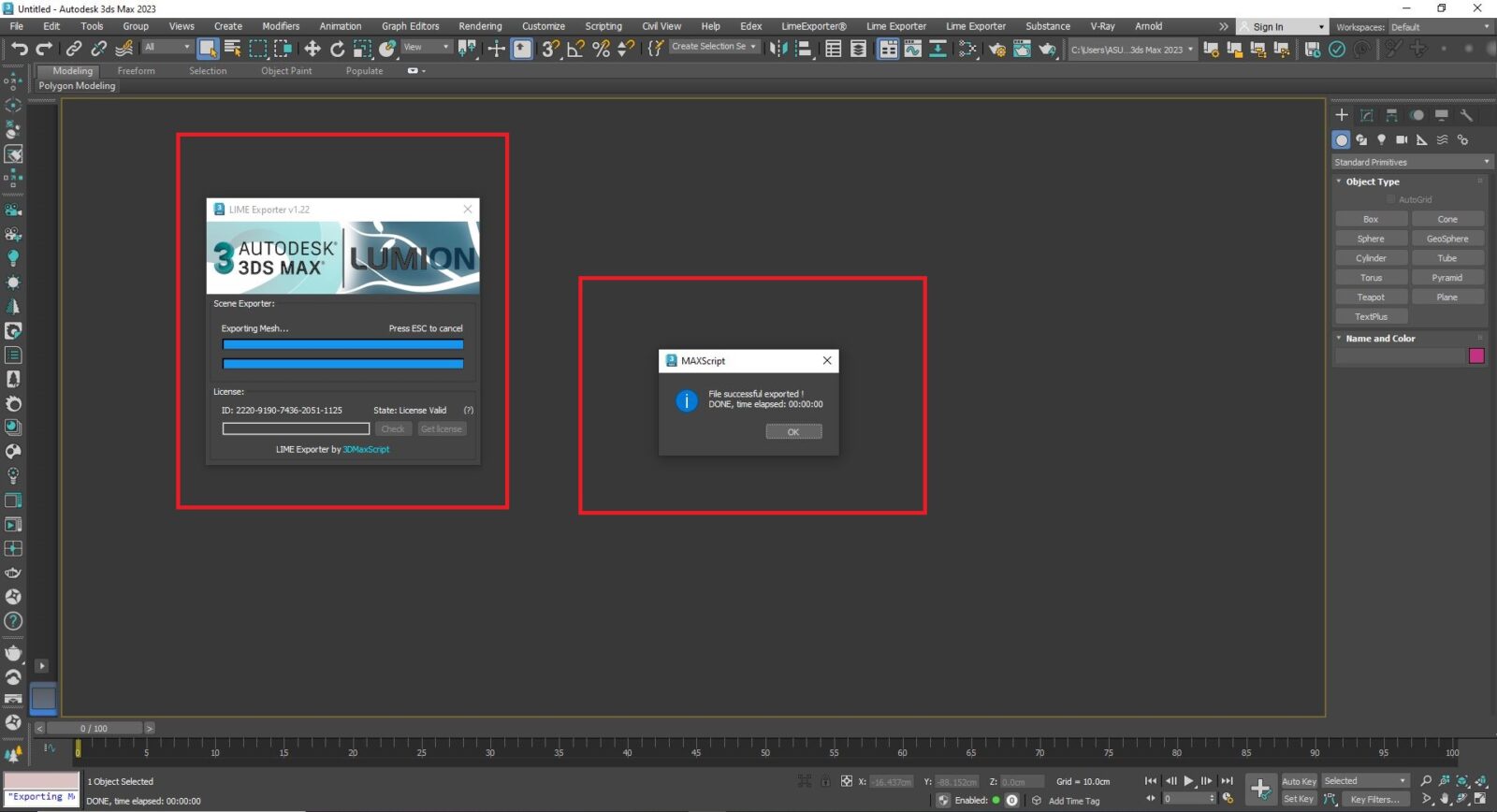Open the Rendered Frame Window icon
The height and width of the screenshot is (812, 1497).
1022,49
